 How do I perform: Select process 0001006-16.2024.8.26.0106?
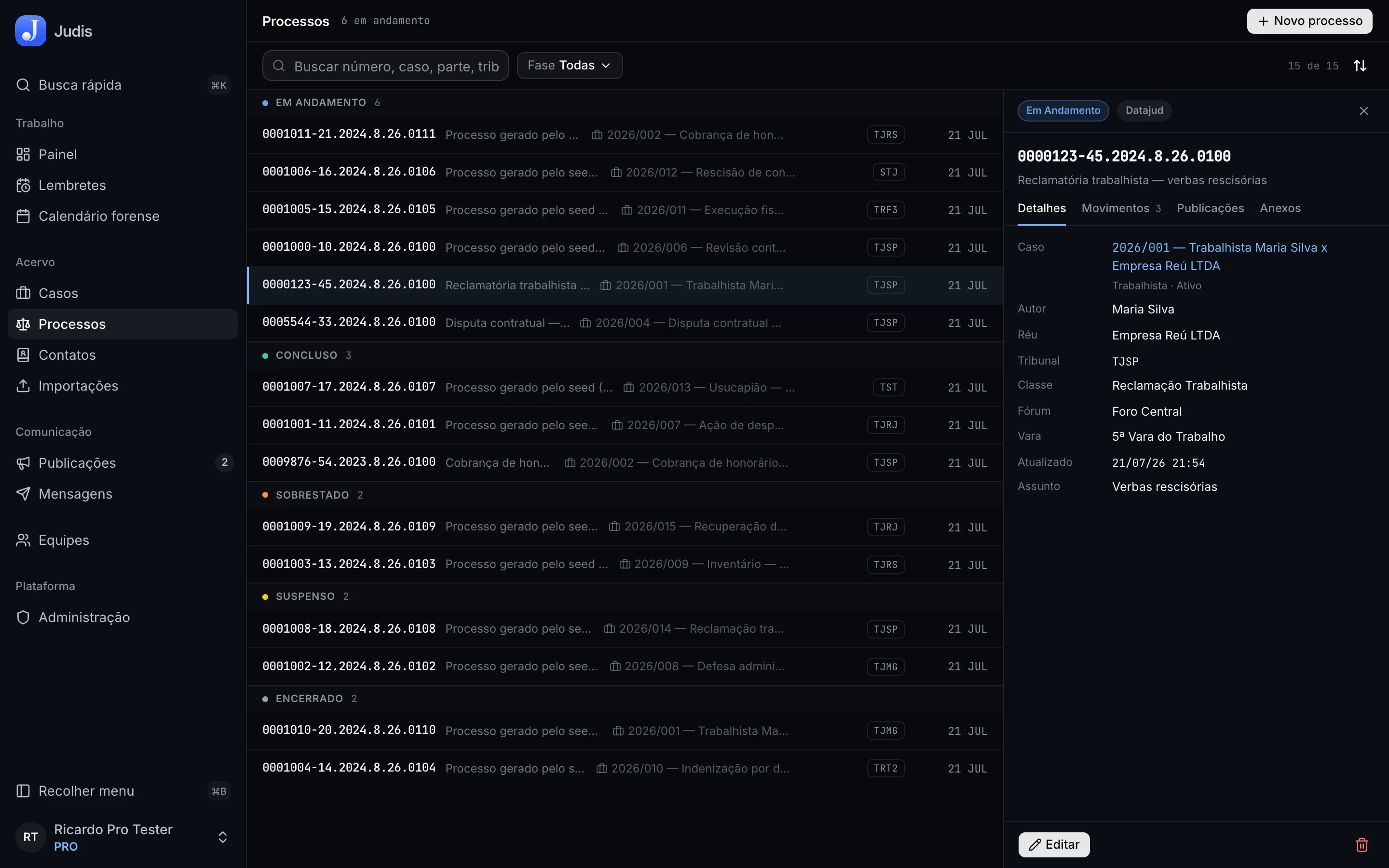[x=625, y=172]
